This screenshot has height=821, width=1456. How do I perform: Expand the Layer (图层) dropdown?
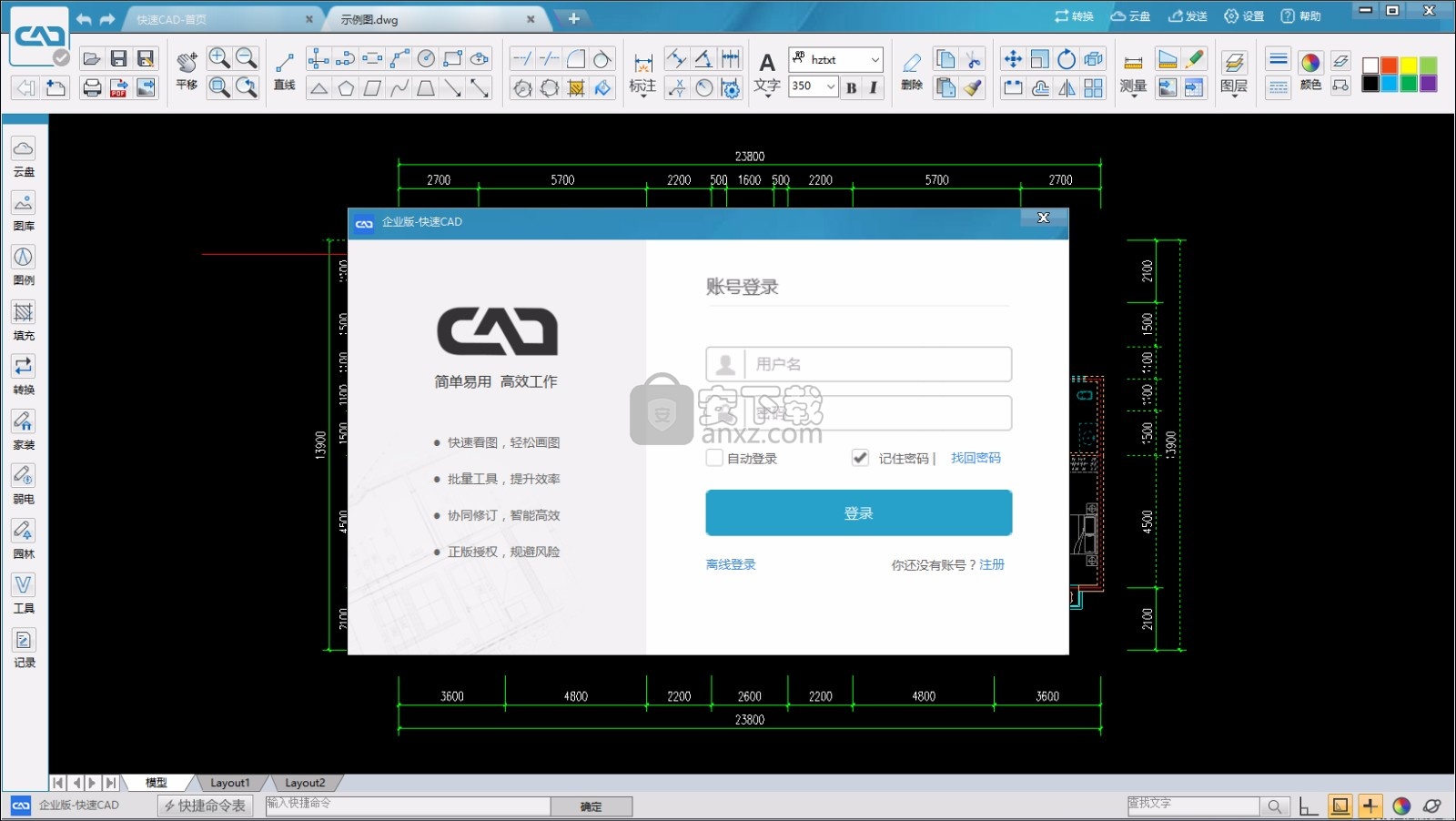[x=1234, y=96]
